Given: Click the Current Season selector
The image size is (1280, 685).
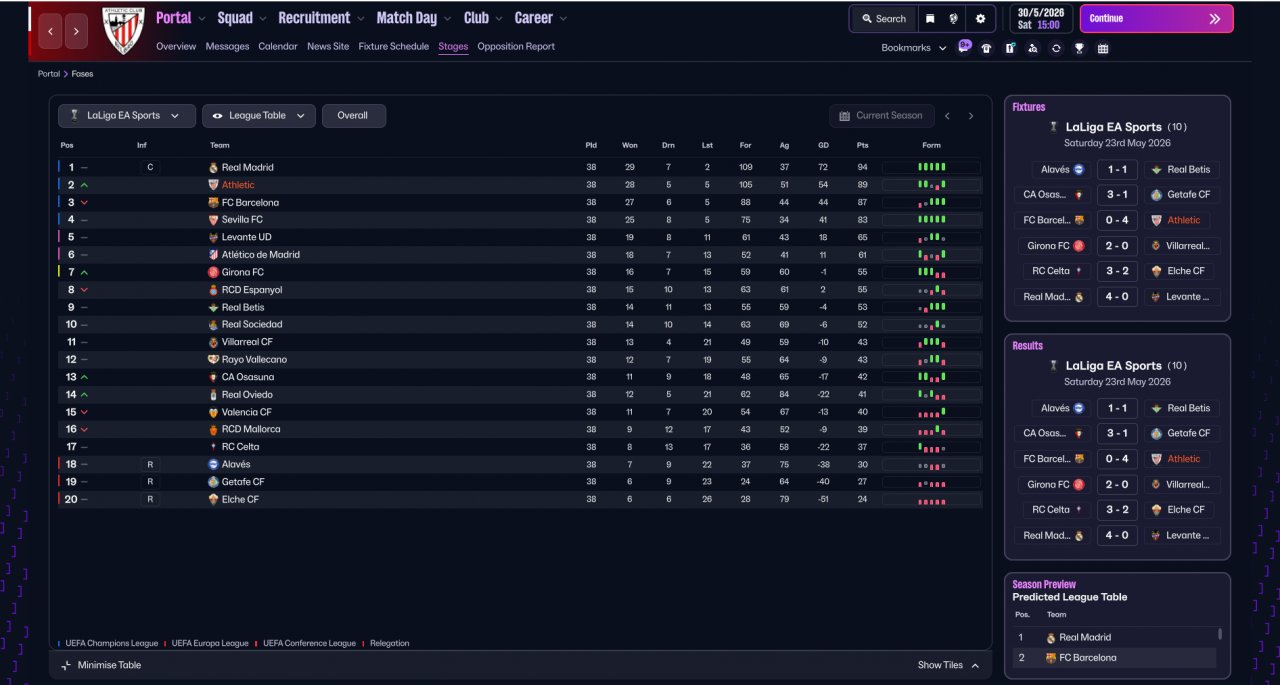Looking at the screenshot, I should (882, 115).
